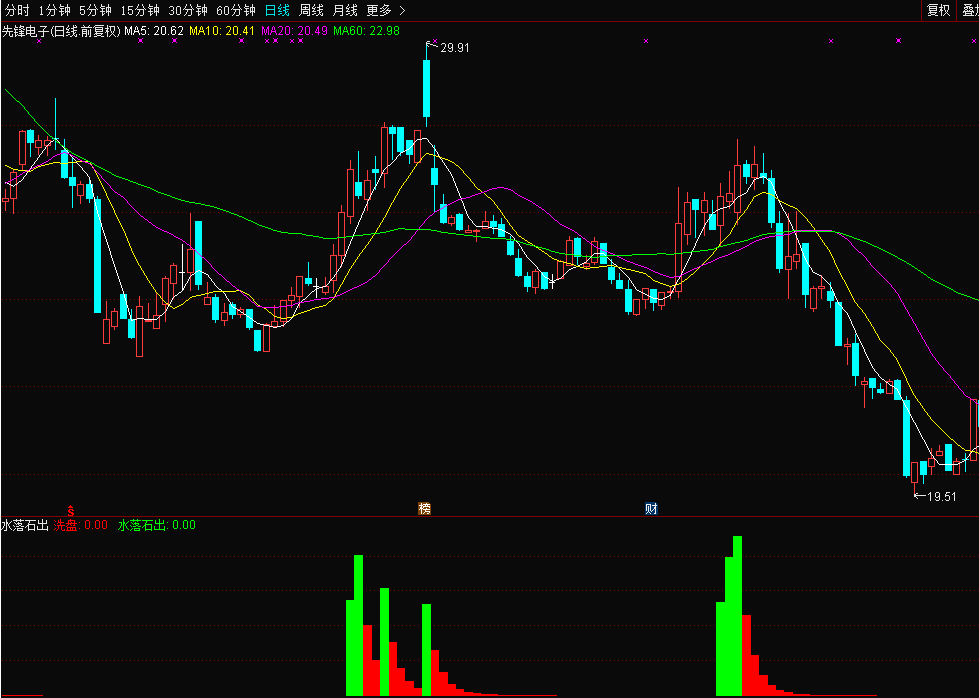This screenshot has width=979, height=698.
Task: Click the candlestick at the 19.51 low
Action: coord(915,476)
